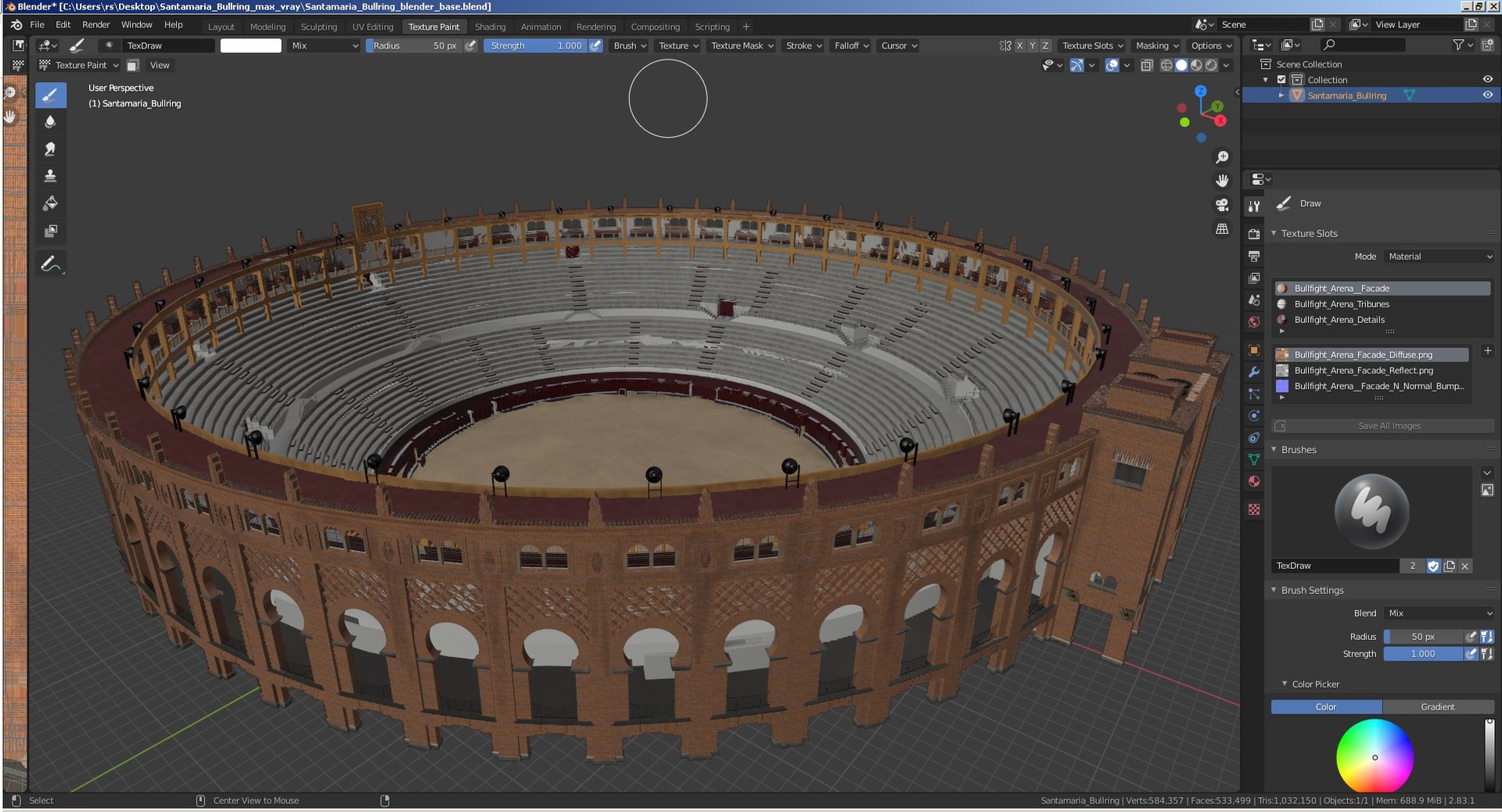Open the View Layer properties tab

click(1254, 278)
